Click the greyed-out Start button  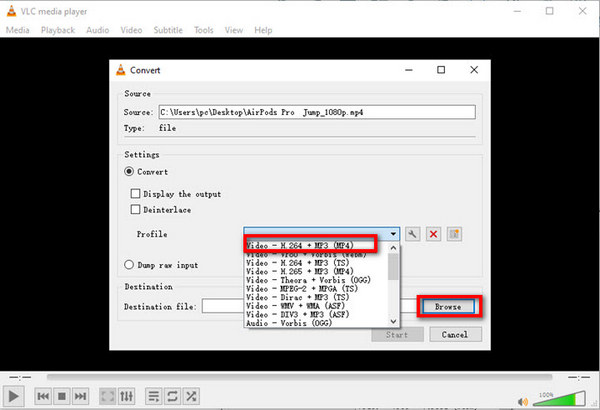(397, 335)
